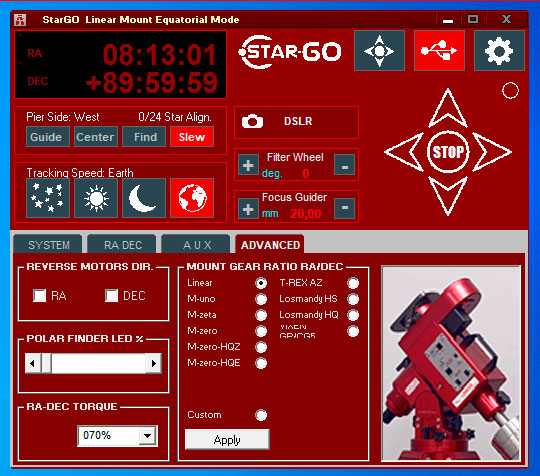This screenshot has width=540, height=476.
Task: Select the Losmandy HS radio button
Action: click(353, 299)
